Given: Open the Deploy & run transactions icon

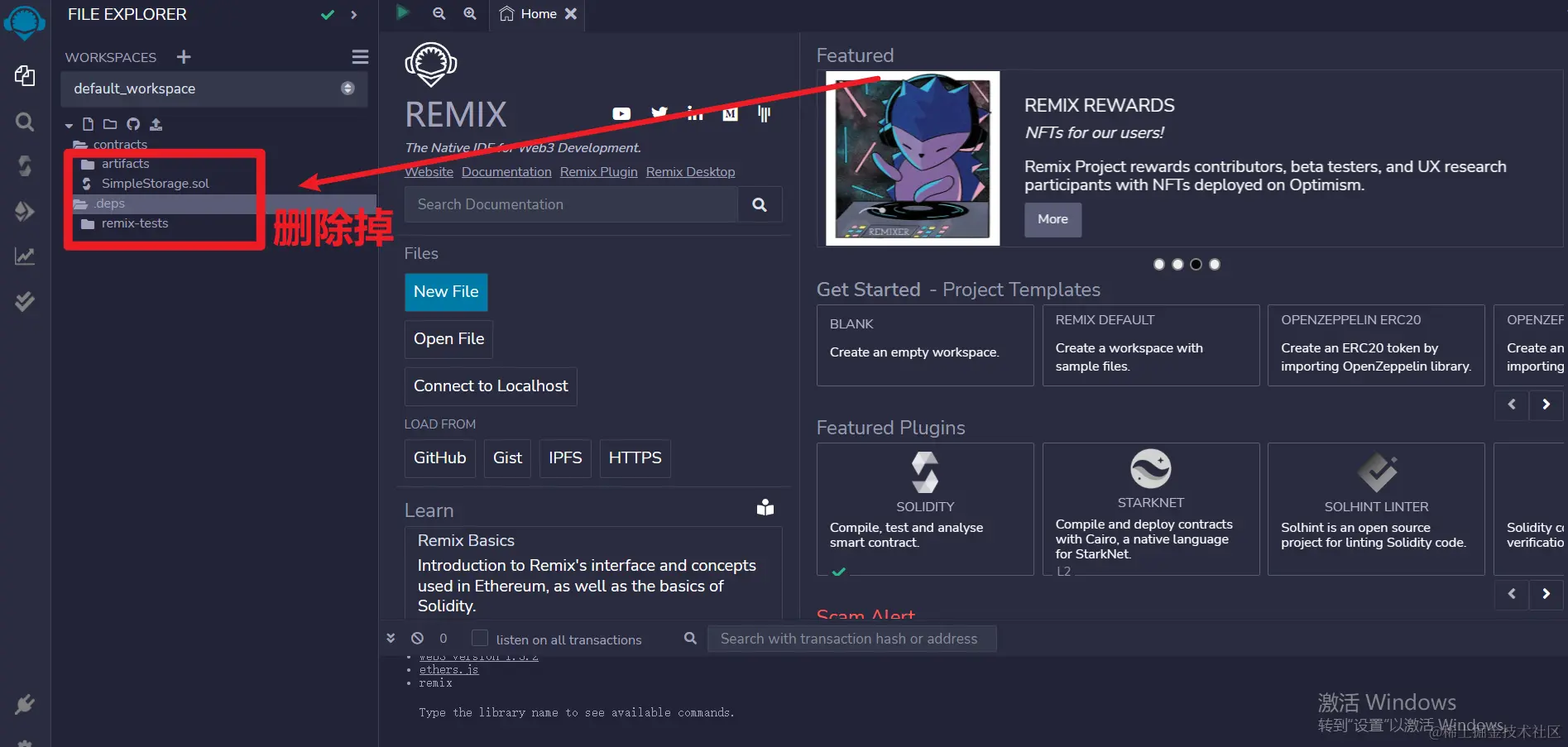Looking at the screenshot, I should click(x=25, y=211).
